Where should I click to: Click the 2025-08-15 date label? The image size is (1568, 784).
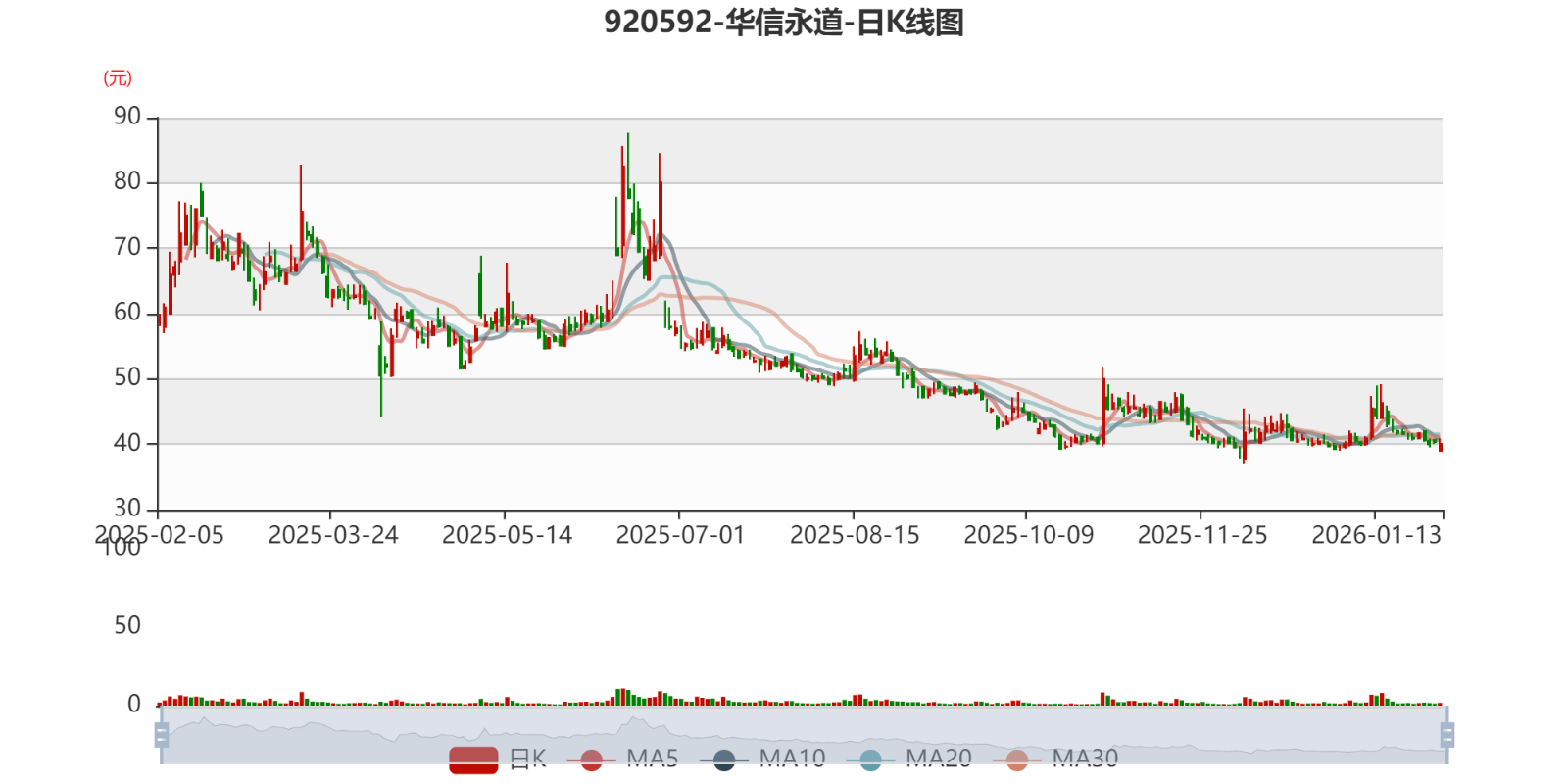click(855, 535)
